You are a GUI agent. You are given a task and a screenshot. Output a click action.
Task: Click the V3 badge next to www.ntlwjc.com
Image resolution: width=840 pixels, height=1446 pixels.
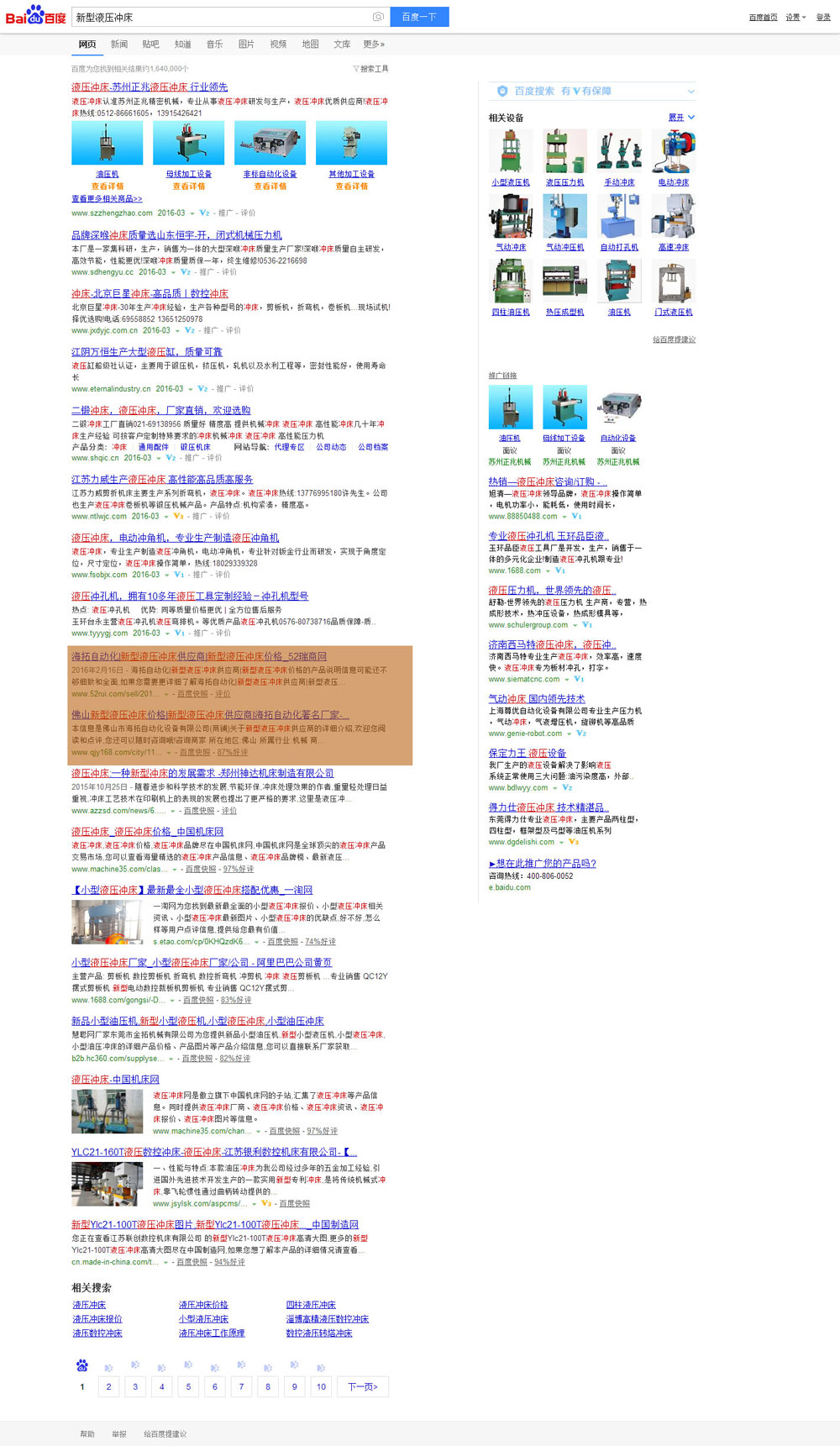[x=178, y=516]
